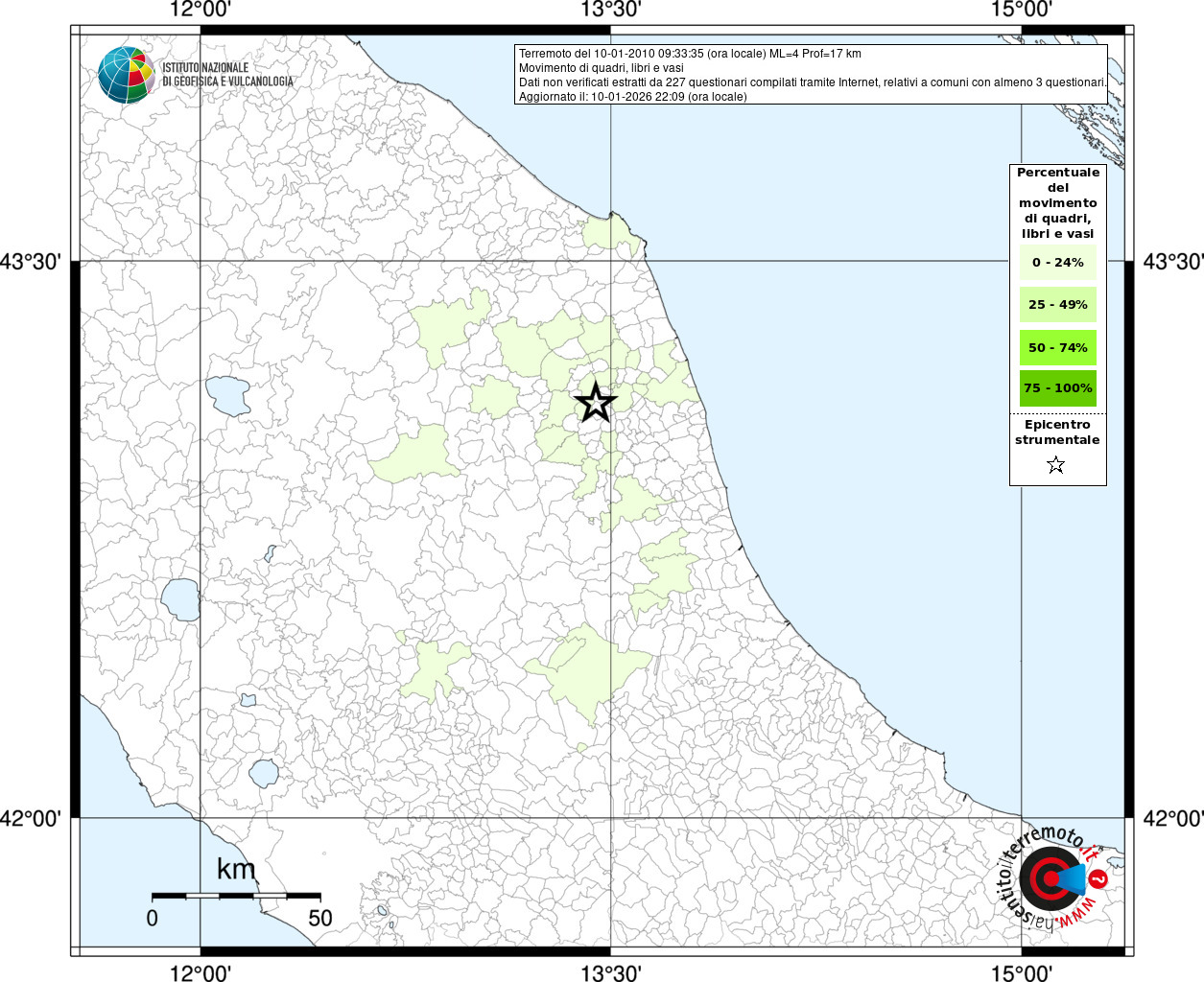The image size is (1204, 982).
Task: Click Lake Trasimeno, the largest lake
Action: pos(228,394)
